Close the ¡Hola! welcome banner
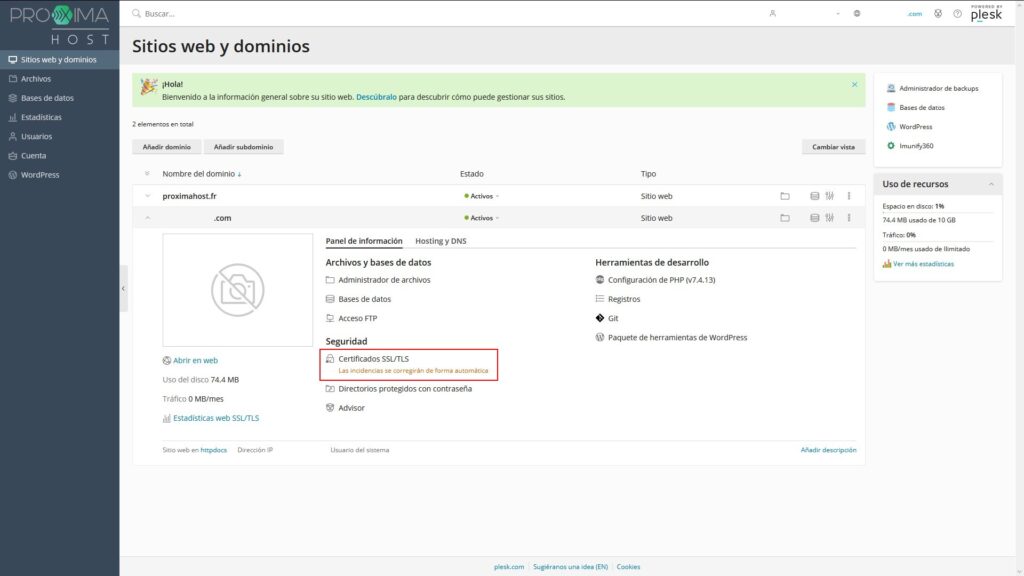The height and width of the screenshot is (576, 1024). tap(854, 84)
